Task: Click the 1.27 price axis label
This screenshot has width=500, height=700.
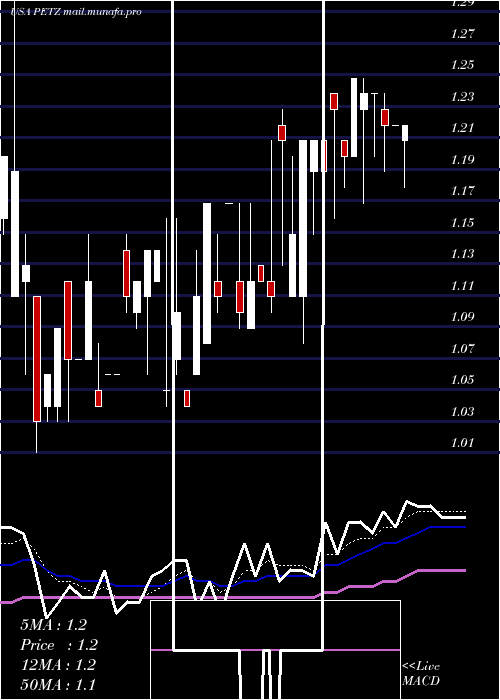Action: click(462, 33)
